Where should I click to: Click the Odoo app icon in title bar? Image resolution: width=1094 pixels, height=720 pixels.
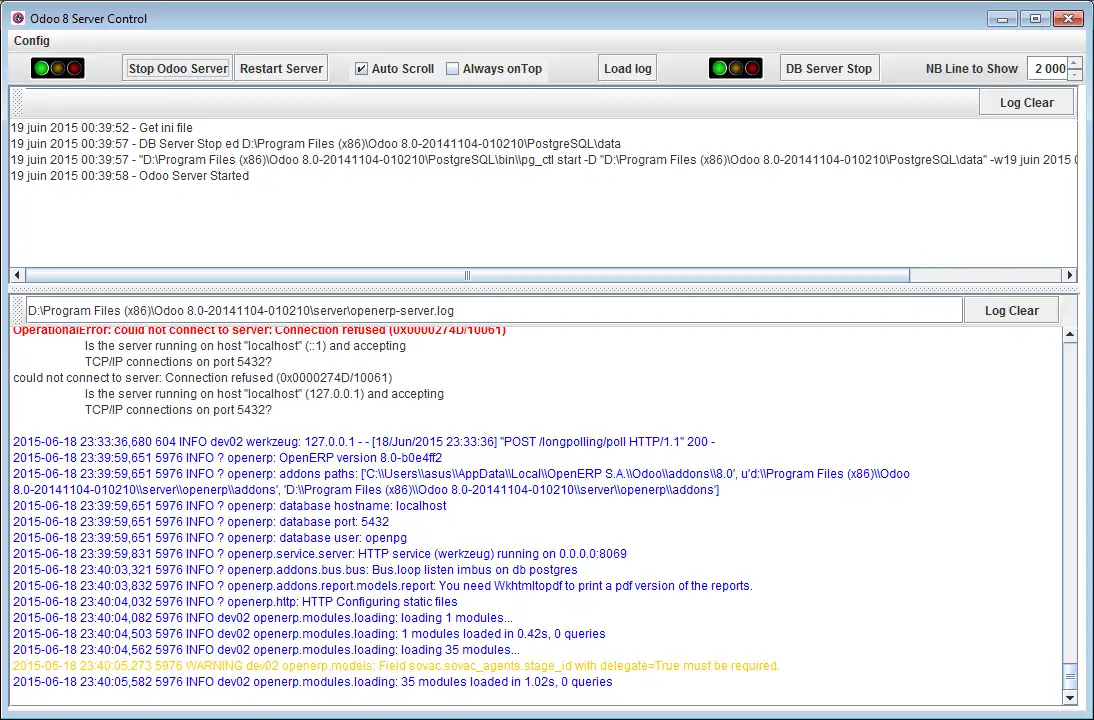(x=18, y=18)
